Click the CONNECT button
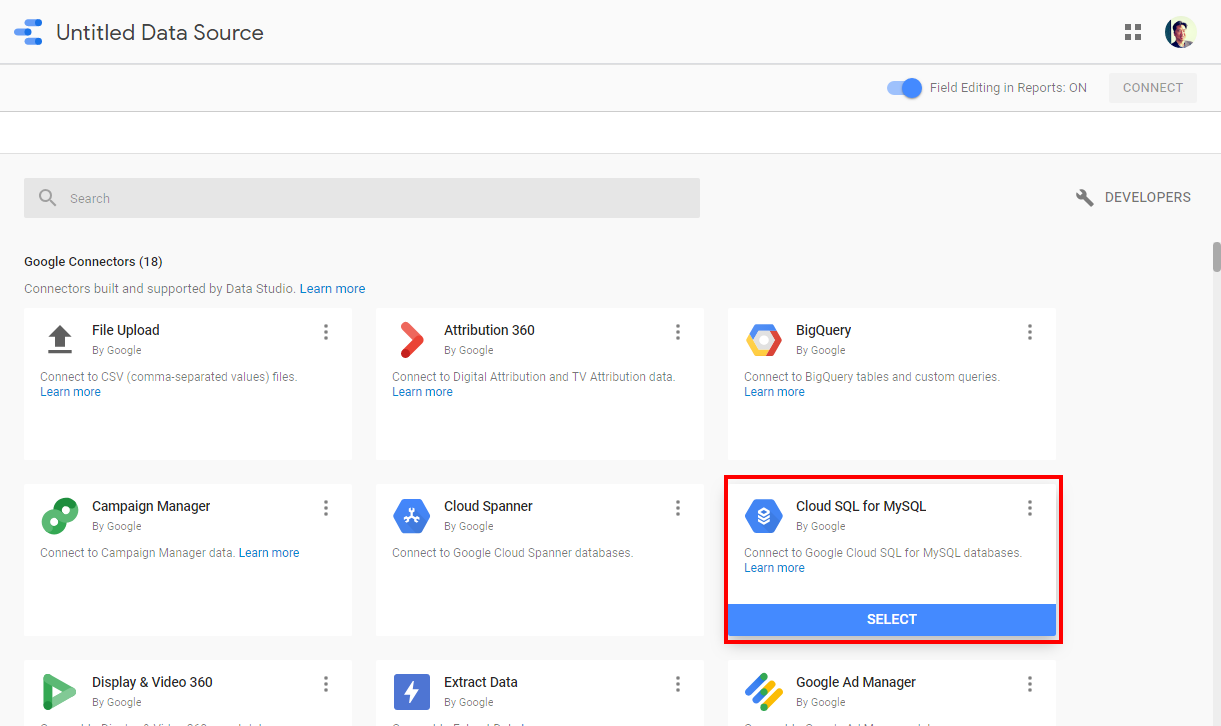This screenshot has height=726, width=1221. pyautogui.click(x=1152, y=88)
